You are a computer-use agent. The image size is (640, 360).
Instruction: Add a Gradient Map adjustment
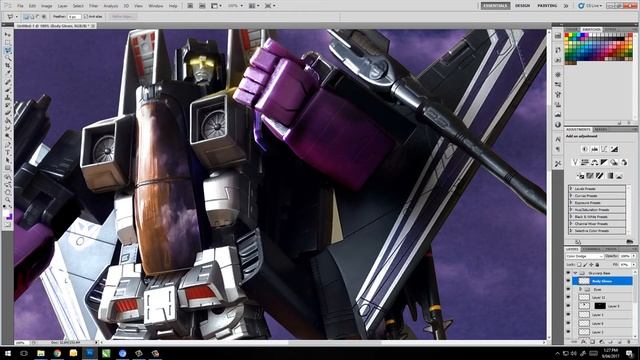[610, 176]
